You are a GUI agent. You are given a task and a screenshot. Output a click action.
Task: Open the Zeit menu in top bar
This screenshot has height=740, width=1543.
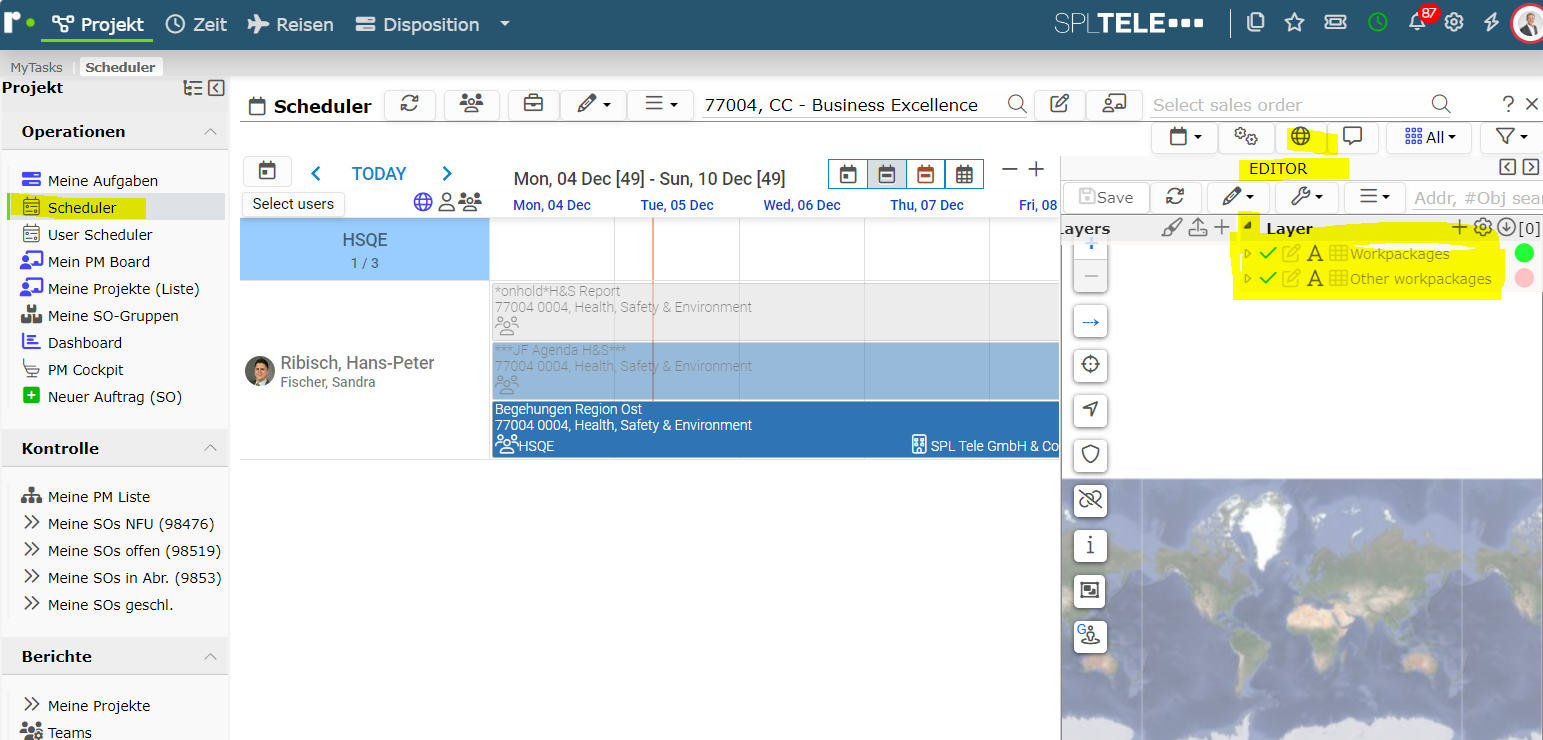point(196,24)
